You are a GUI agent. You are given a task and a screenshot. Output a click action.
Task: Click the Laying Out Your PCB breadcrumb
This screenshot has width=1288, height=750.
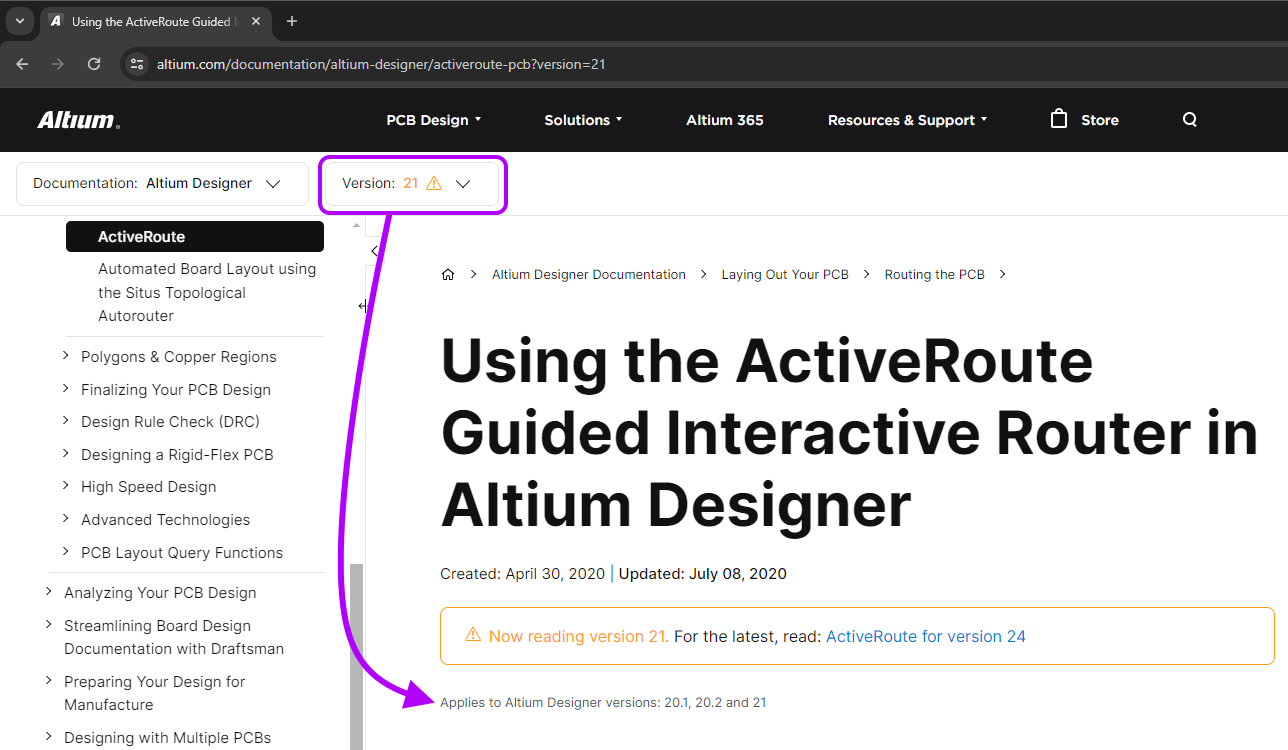[785, 274]
